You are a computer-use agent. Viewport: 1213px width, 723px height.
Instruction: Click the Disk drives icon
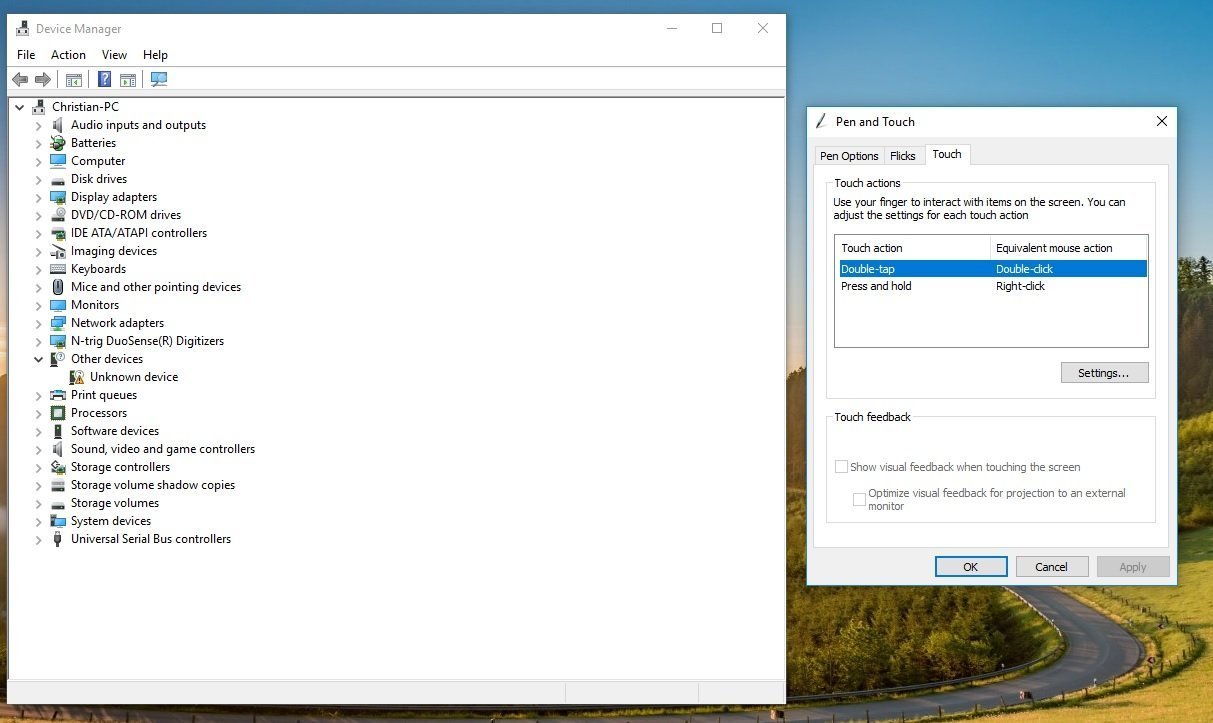click(58, 179)
